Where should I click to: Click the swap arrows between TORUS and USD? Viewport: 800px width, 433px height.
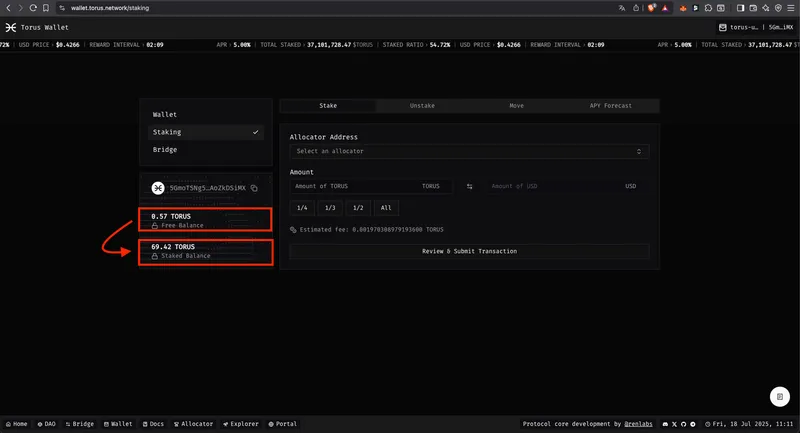(x=469, y=186)
